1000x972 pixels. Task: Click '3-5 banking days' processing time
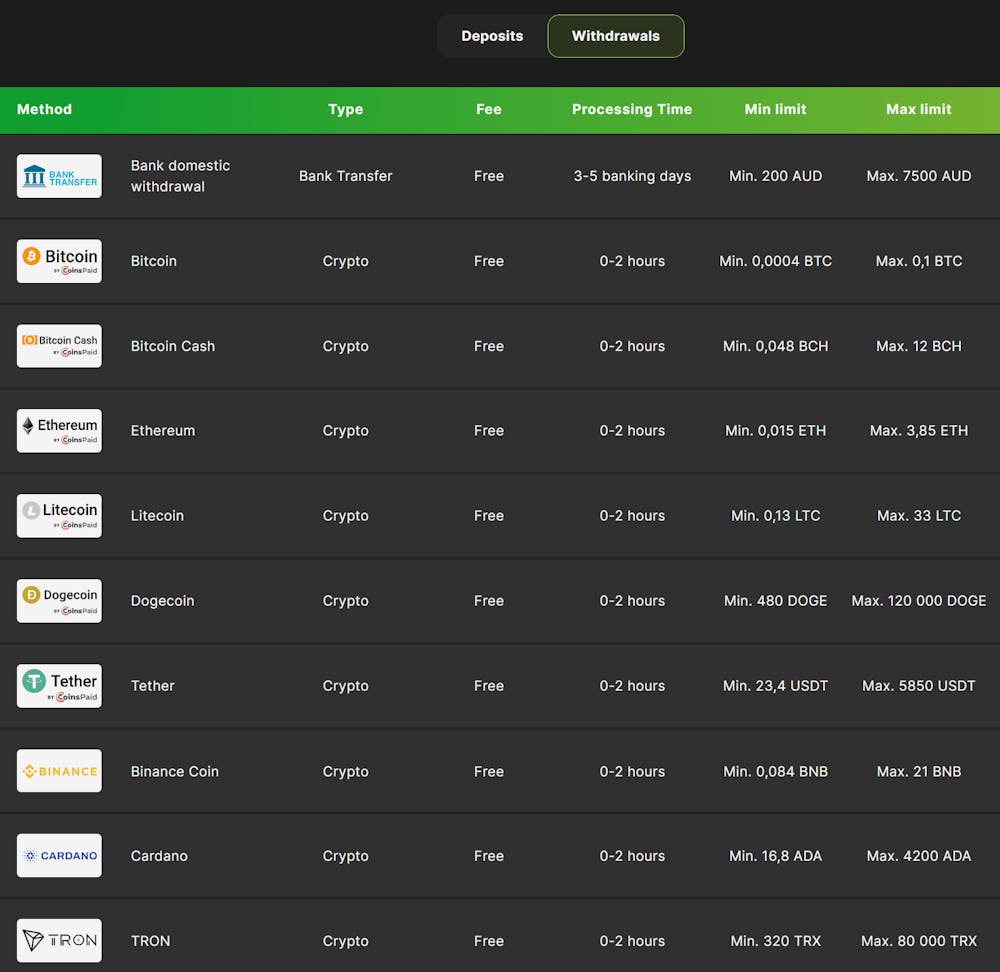pos(632,176)
